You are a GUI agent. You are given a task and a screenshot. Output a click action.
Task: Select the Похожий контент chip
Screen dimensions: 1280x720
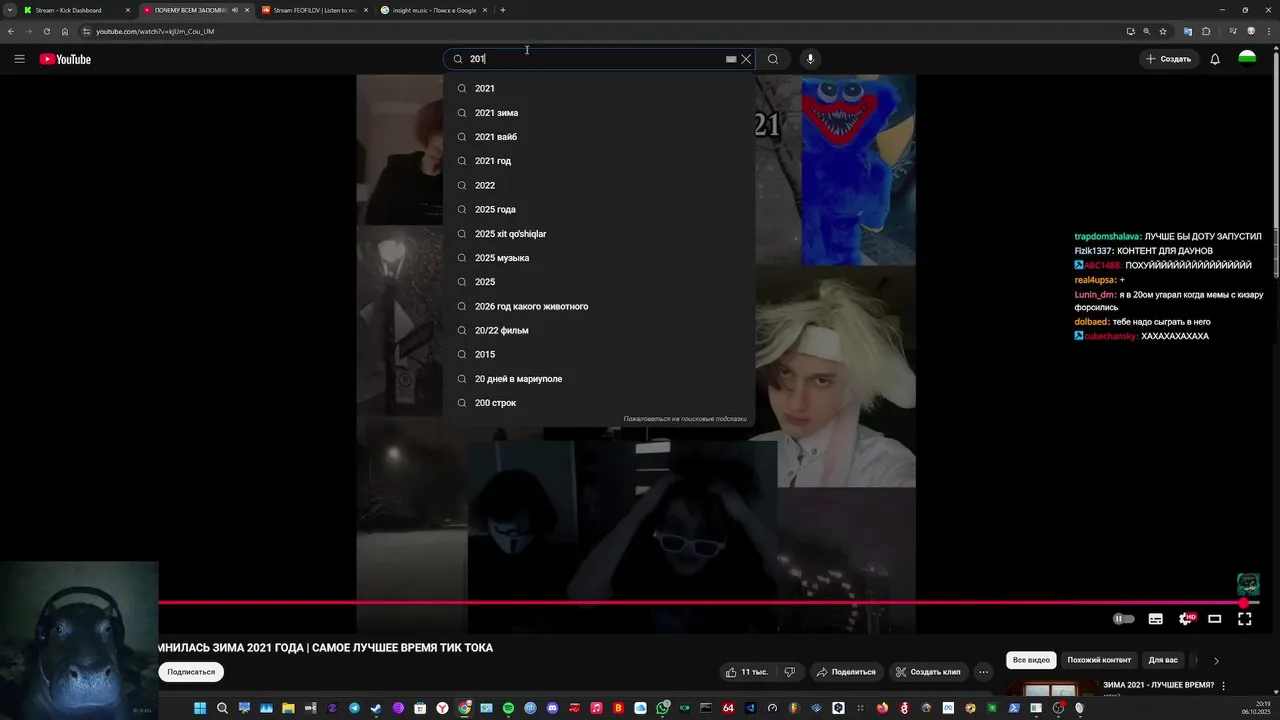point(1099,660)
